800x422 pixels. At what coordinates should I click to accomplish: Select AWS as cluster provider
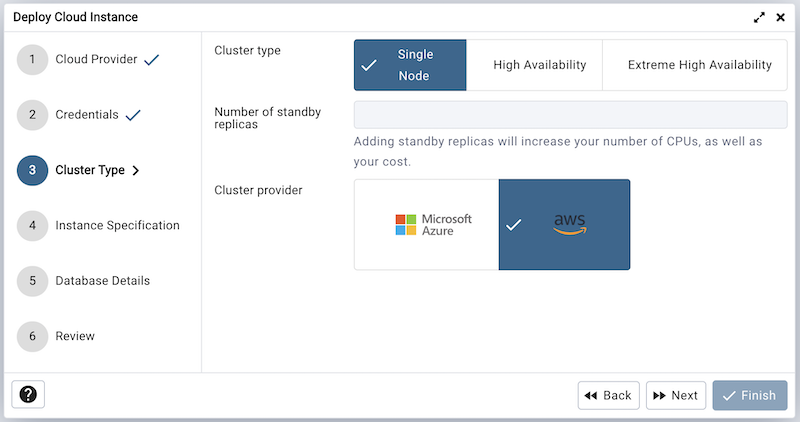(565, 225)
